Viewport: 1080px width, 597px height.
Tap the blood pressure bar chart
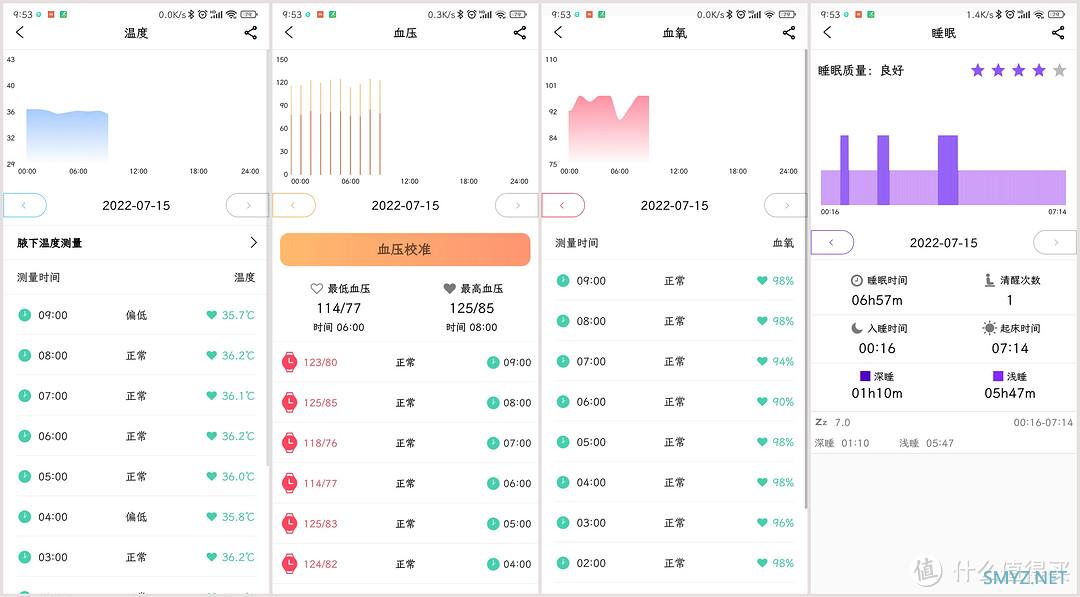[335, 127]
